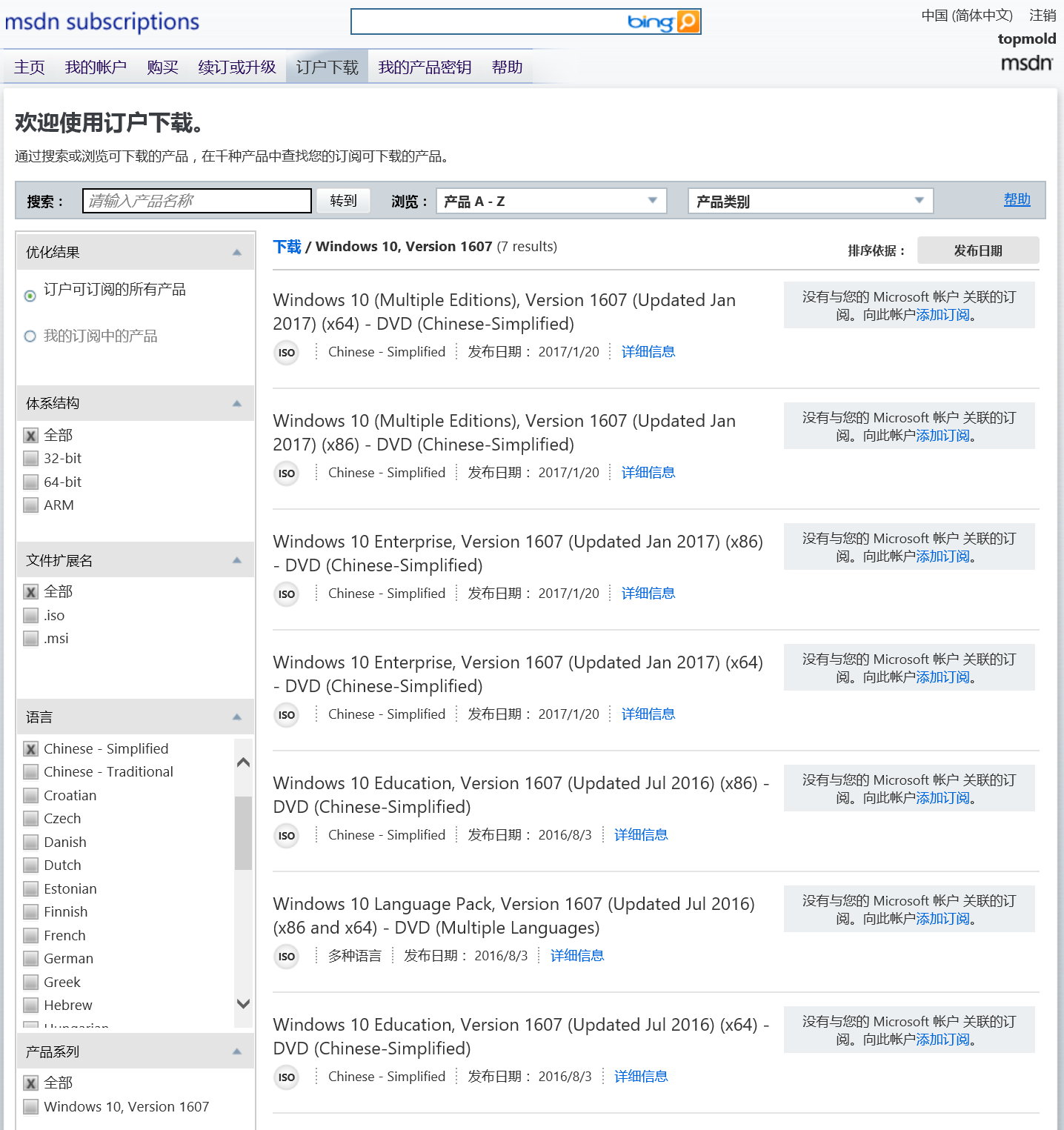Viewport: 1064px width, 1130px height.
Task: Click the Bing search magnifier icon
Action: click(x=688, y=21)
